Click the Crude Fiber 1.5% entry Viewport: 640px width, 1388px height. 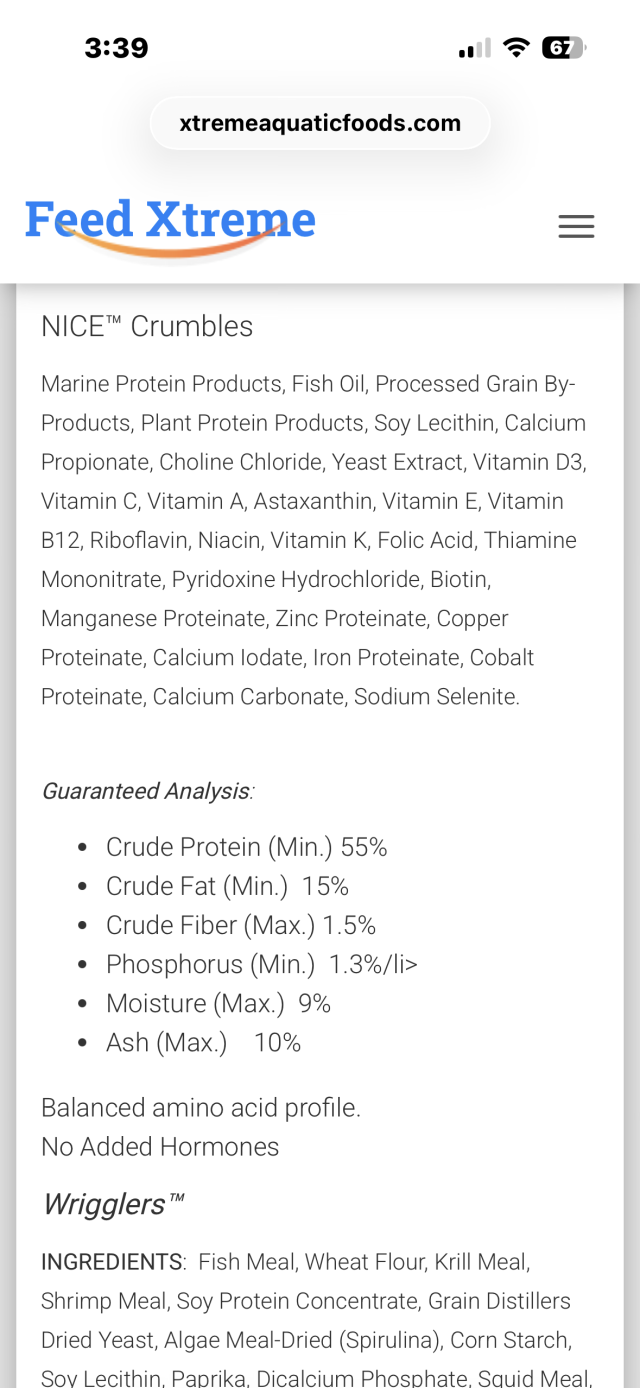pyautogui.click(x=241, y=925)
